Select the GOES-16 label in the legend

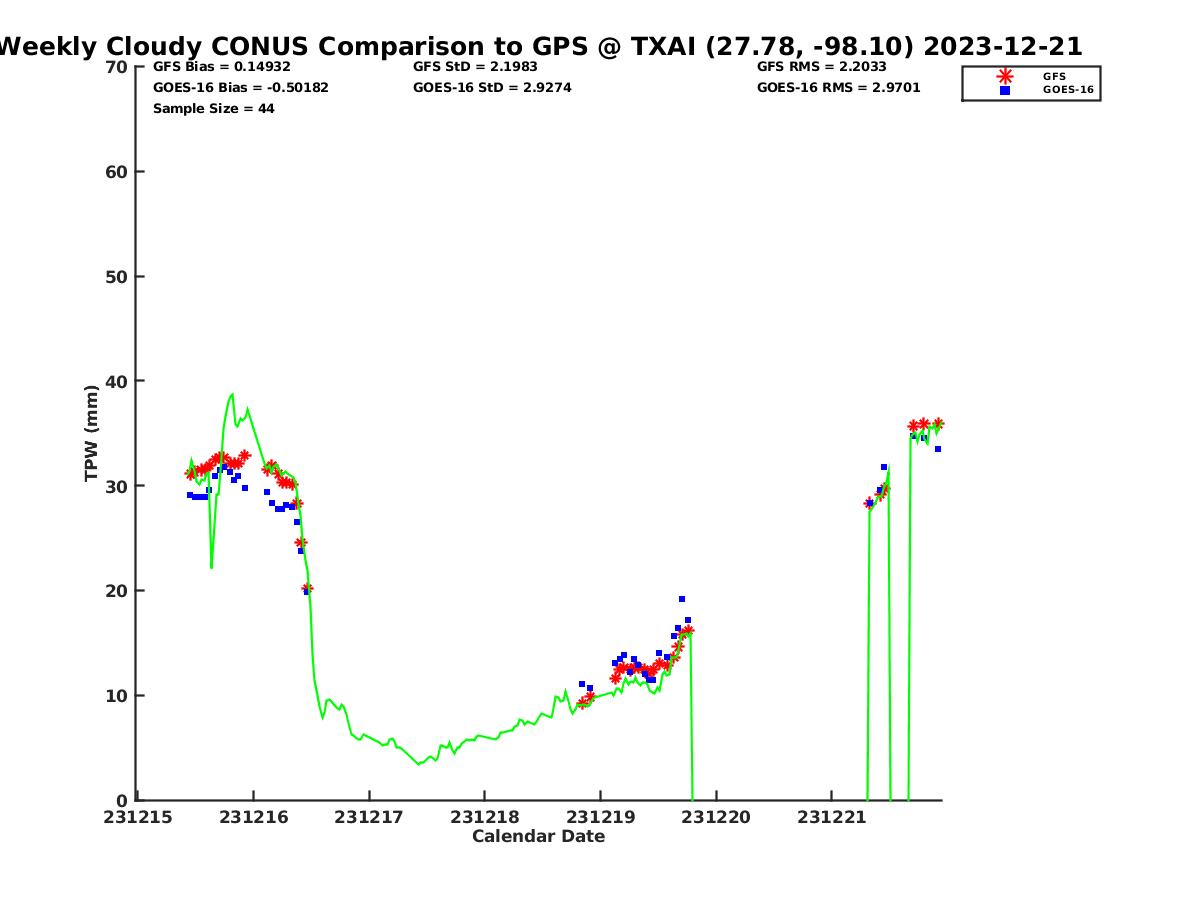1067,90
